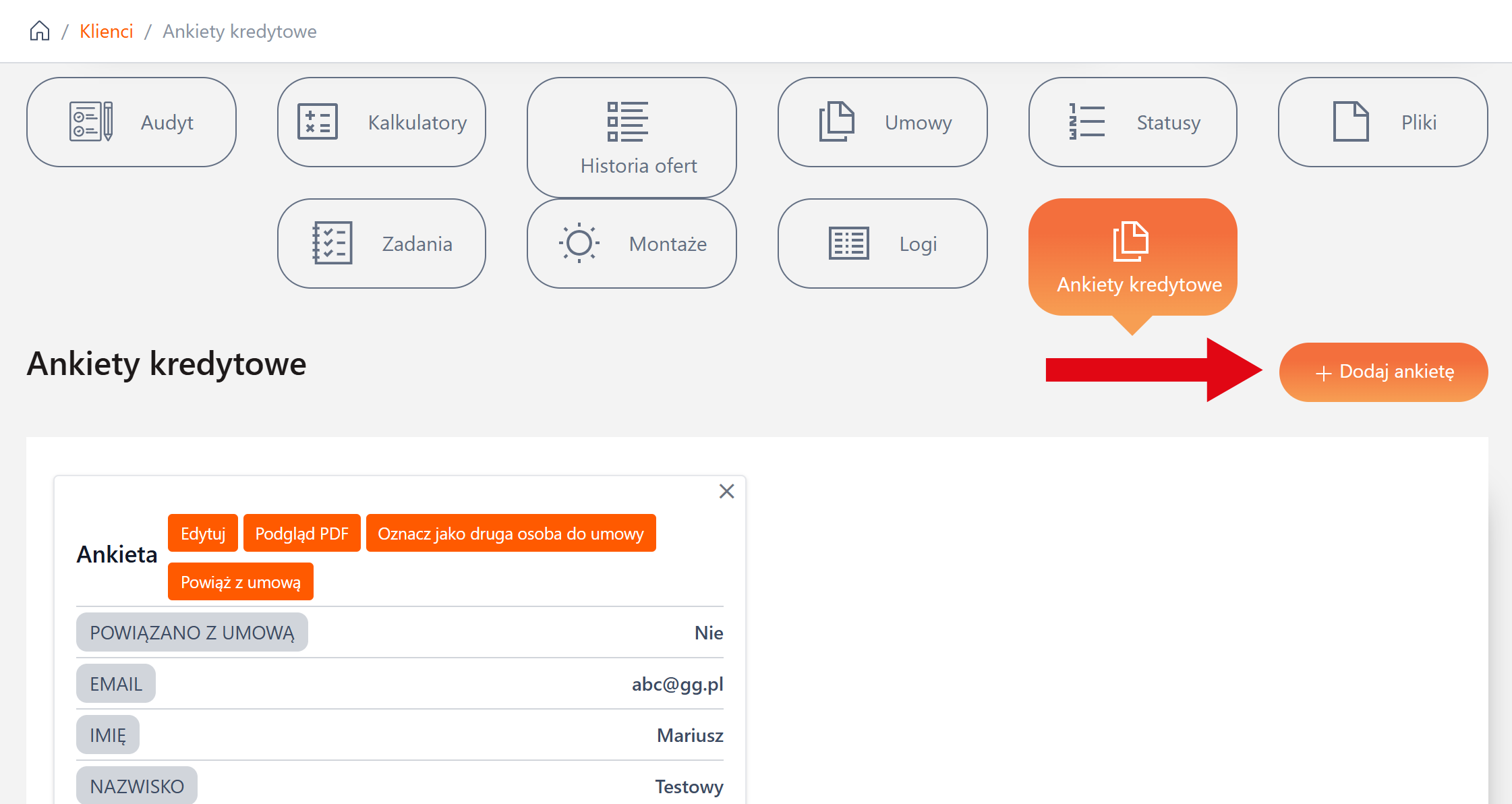The width and height of the screenshot is (1512, 804).
Task: Click the Edytuj button
Action: click(202, 534)
